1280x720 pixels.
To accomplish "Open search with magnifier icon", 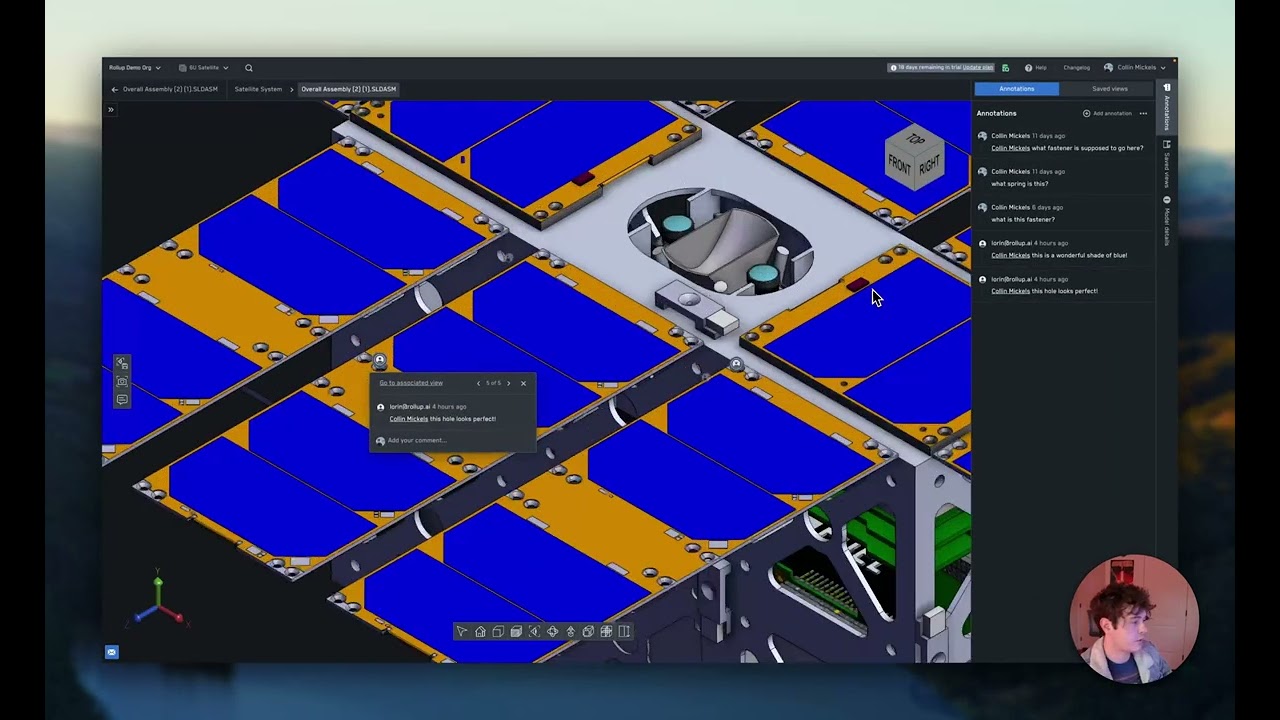I will 249,68.
